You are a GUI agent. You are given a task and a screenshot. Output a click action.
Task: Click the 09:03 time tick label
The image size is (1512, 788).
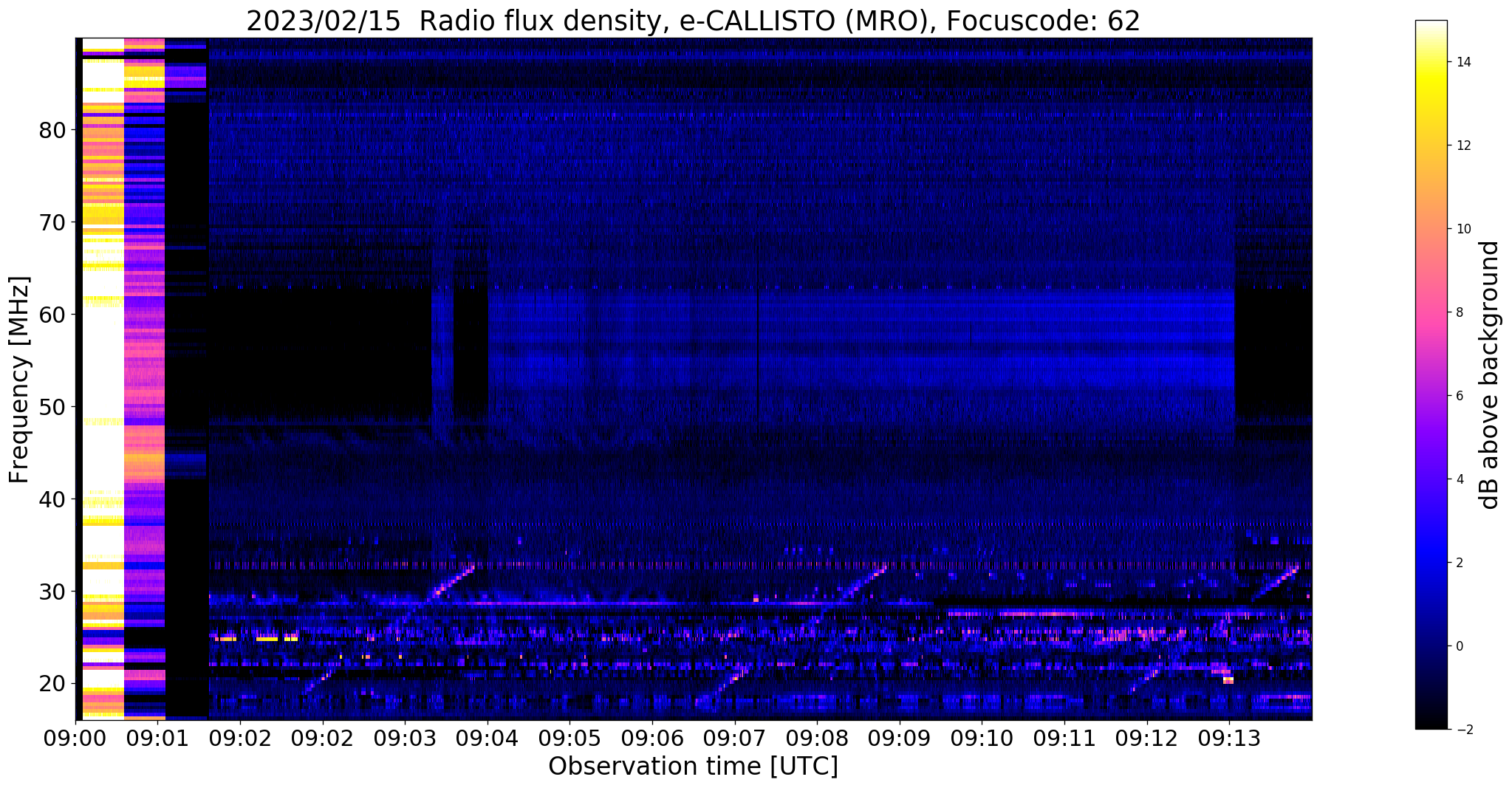(405, 739)
